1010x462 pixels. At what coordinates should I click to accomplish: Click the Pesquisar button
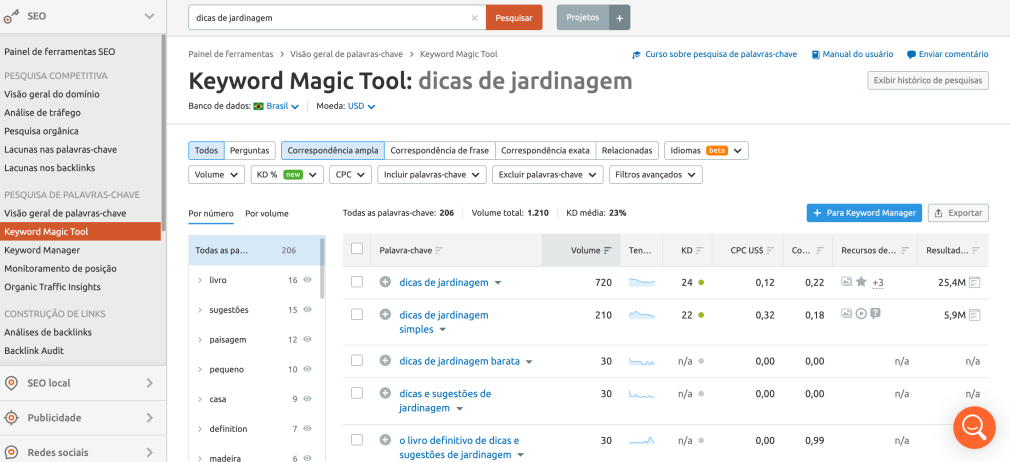(514, 18)
